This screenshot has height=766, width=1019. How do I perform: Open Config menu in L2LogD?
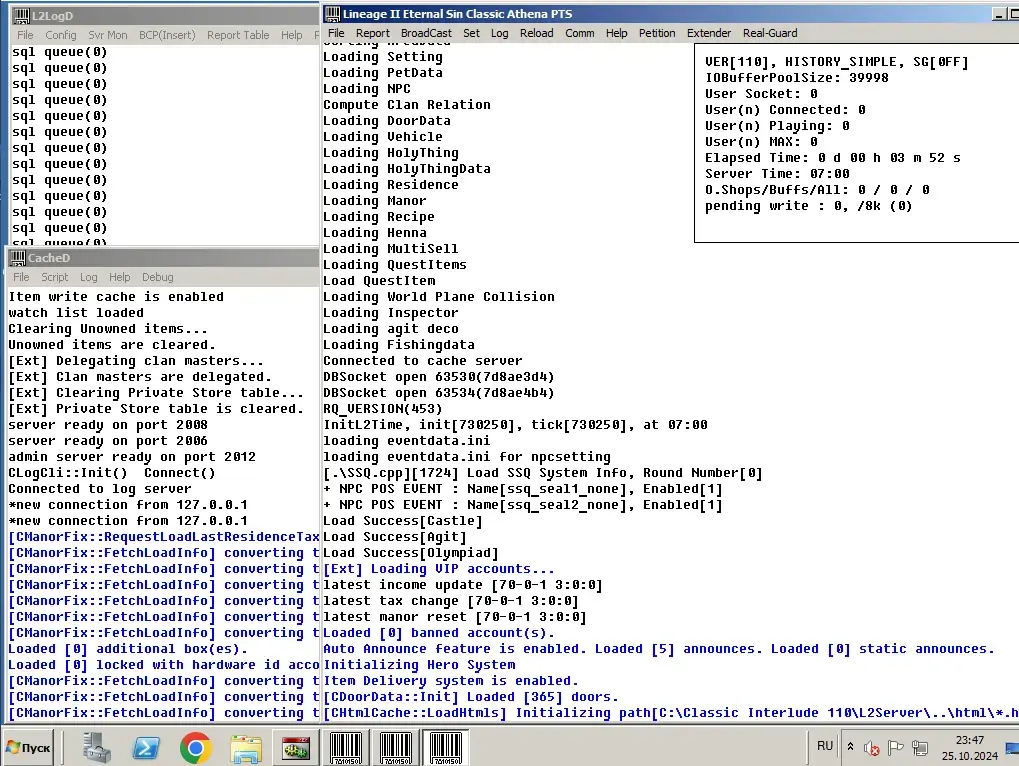(60, 35)
